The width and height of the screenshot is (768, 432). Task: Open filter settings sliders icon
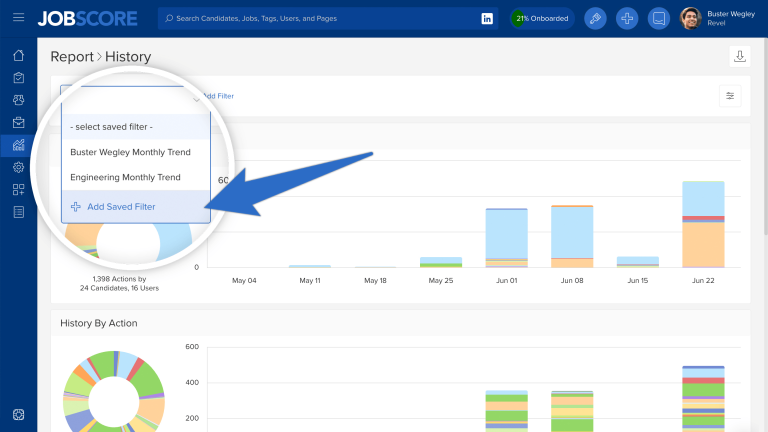pyautogui.click(x=730, y=96)
